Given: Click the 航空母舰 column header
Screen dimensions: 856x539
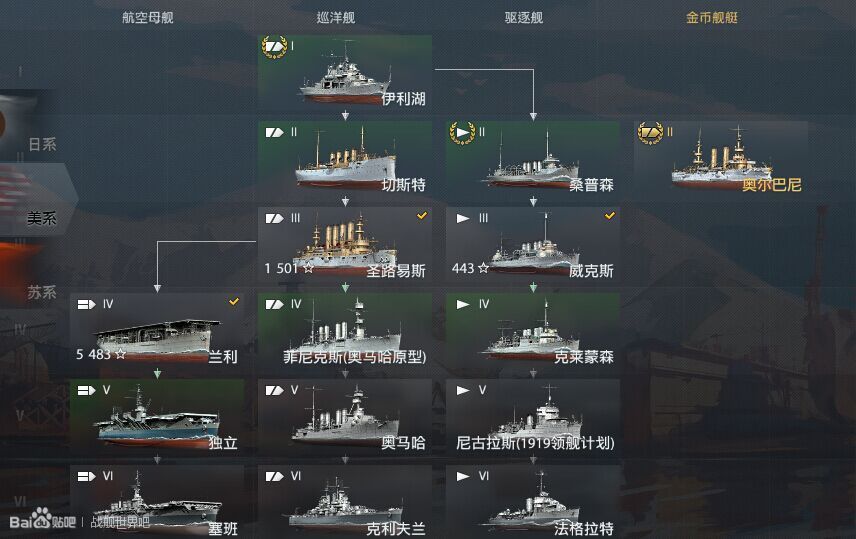Looking at the screenshot, I should 147,17.
